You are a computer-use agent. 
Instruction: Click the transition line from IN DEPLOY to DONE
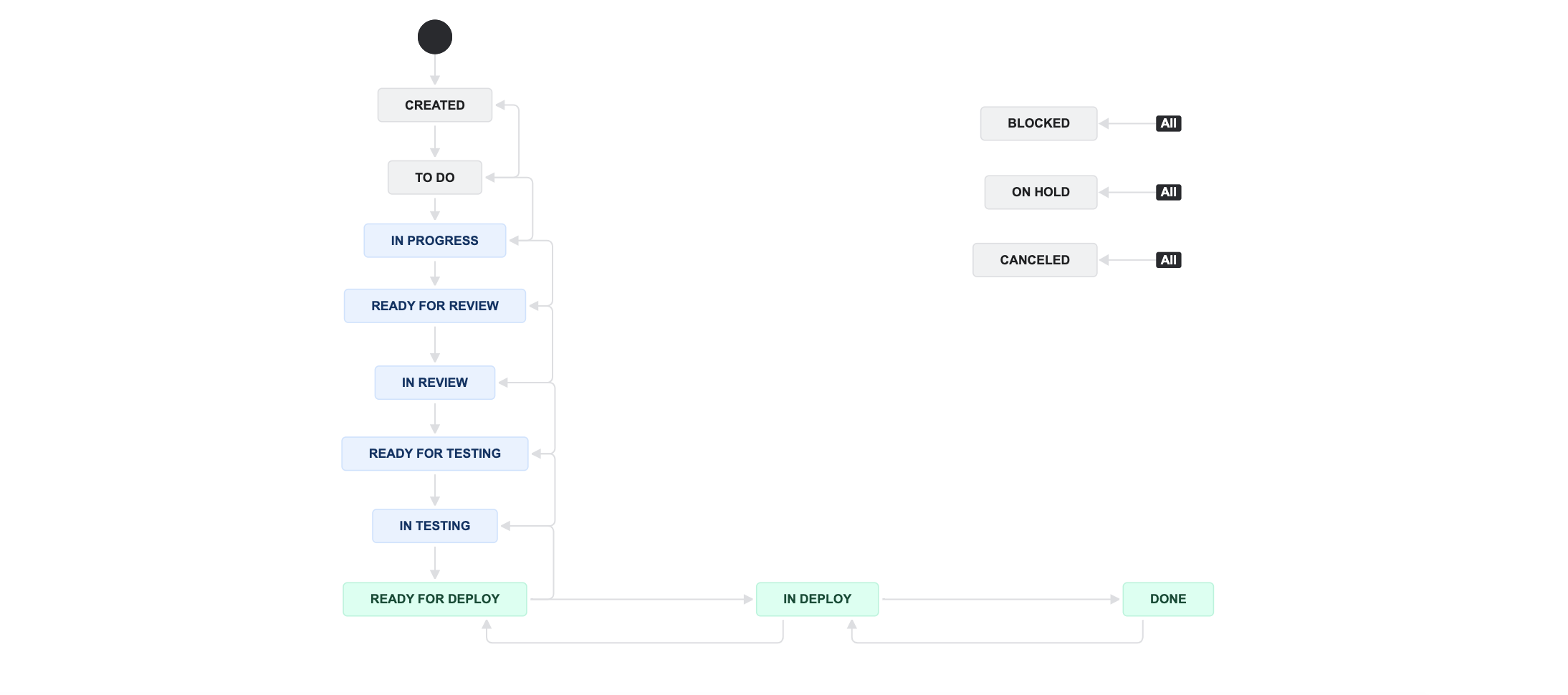[x=1000, y=599]
